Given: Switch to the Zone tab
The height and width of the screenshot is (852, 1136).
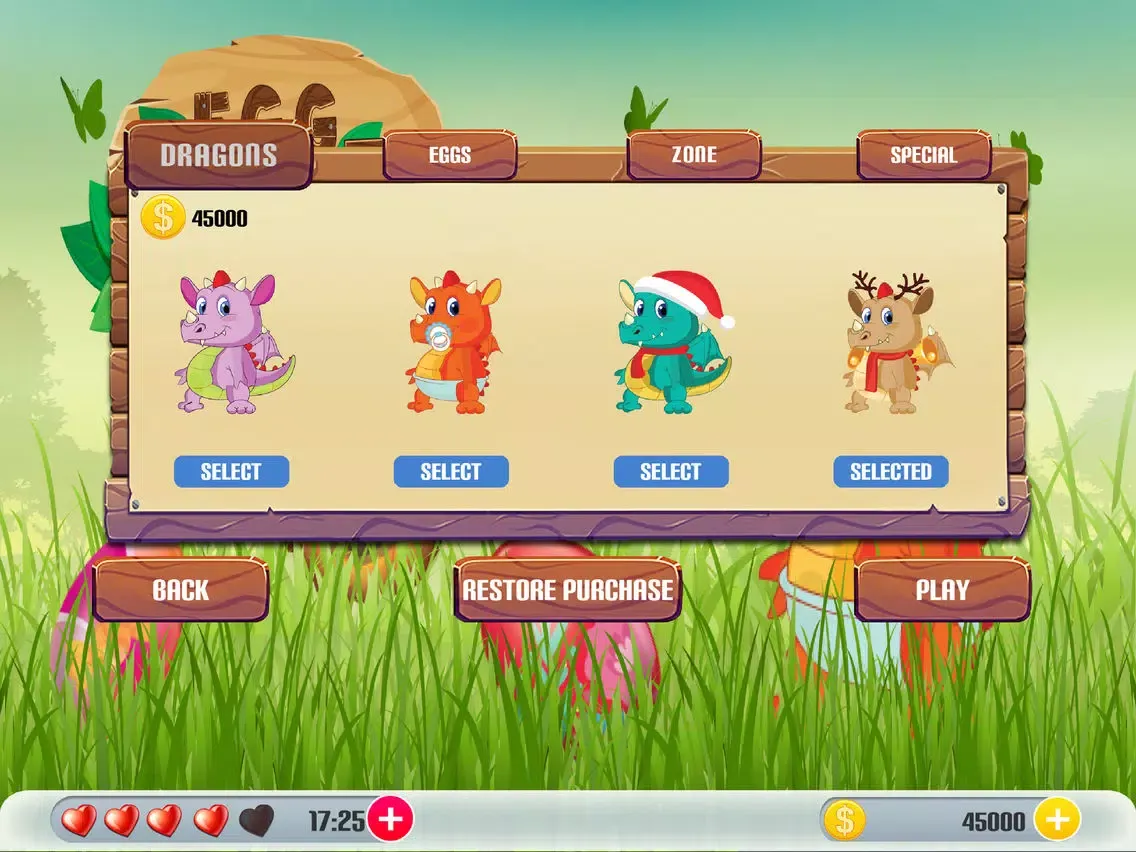Looking at the screenshot, I should click(x=693, y=154).
